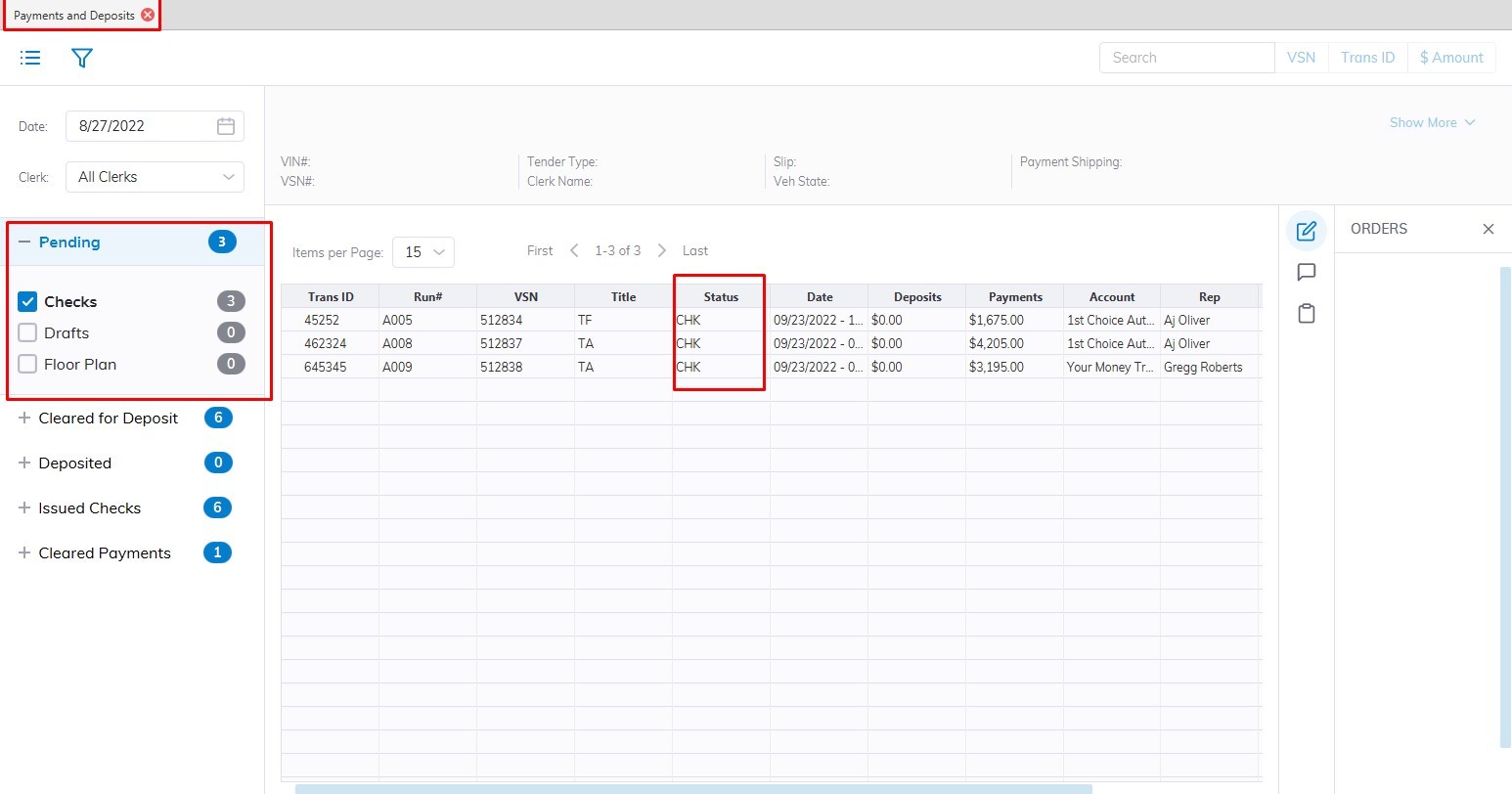Image resolution: width=1512 pixels, height=794 pixels.
Task: Enable the Drafts checkbox
Action: (27, 333)
